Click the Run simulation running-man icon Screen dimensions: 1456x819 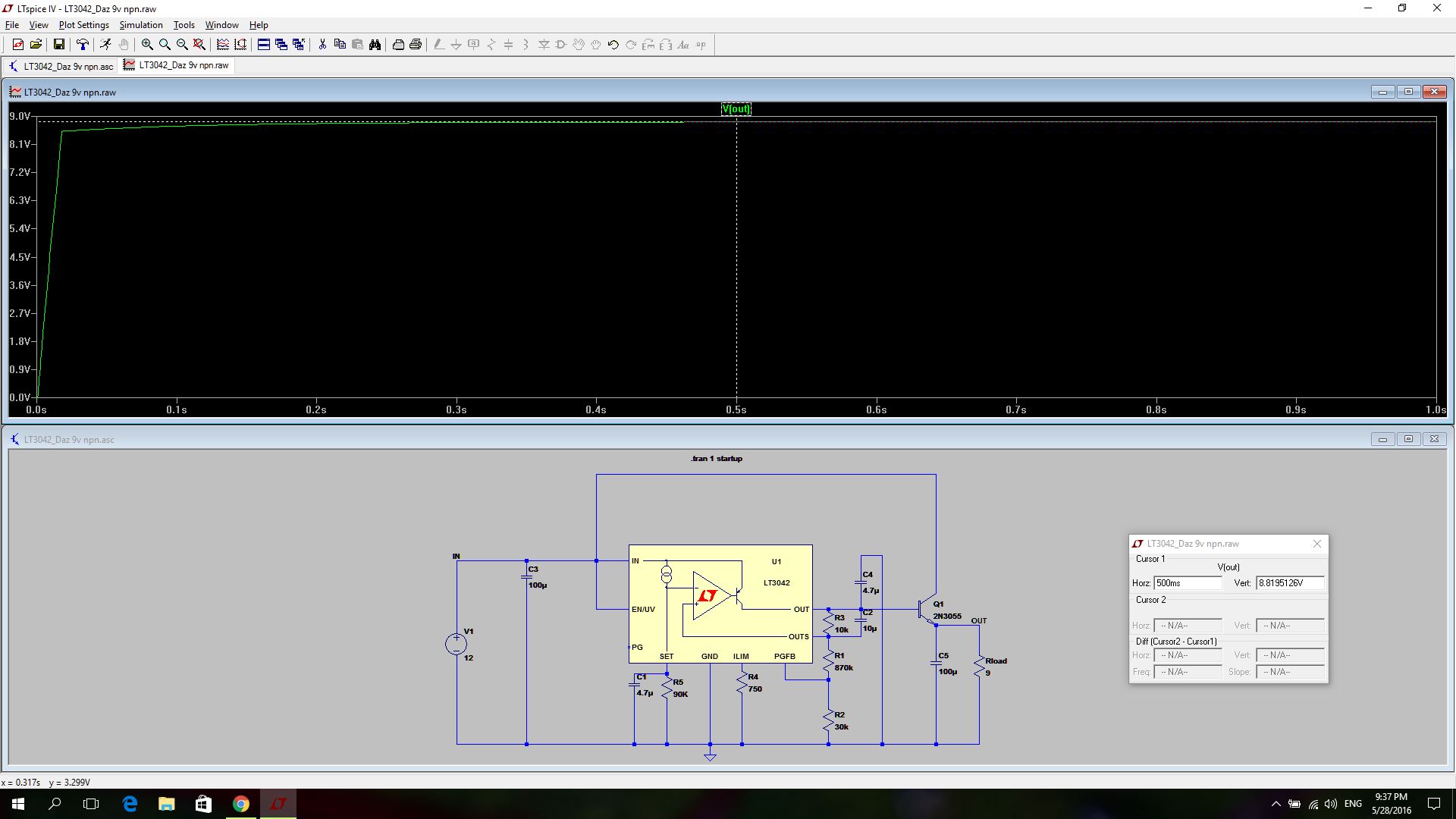click(x=105, y=45)
